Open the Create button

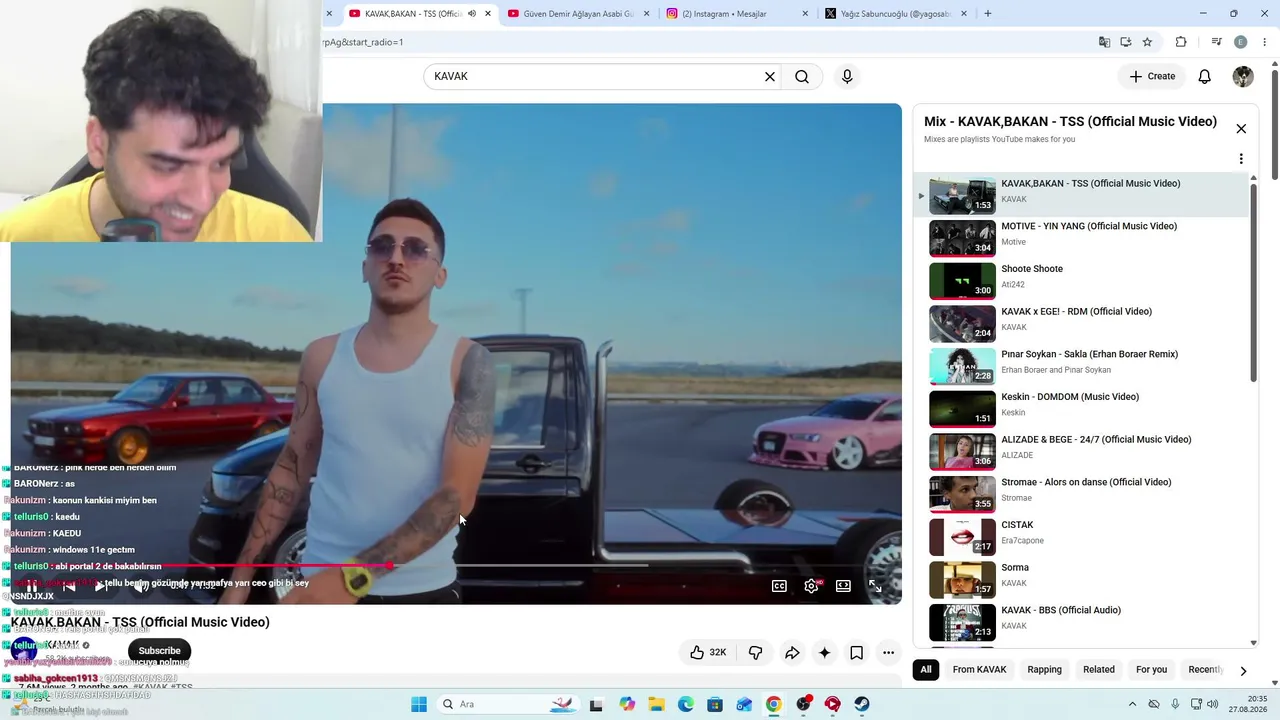1152,76
